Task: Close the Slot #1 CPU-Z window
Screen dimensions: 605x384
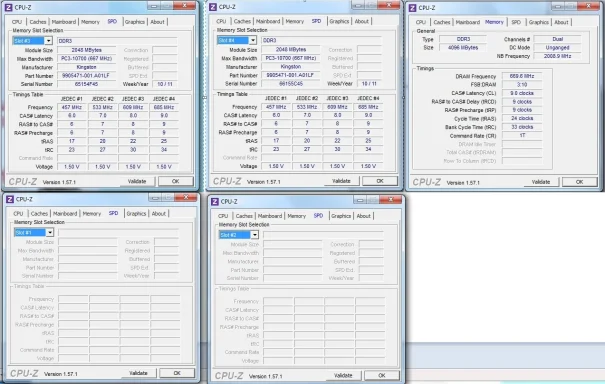Action: pos(186,197)
